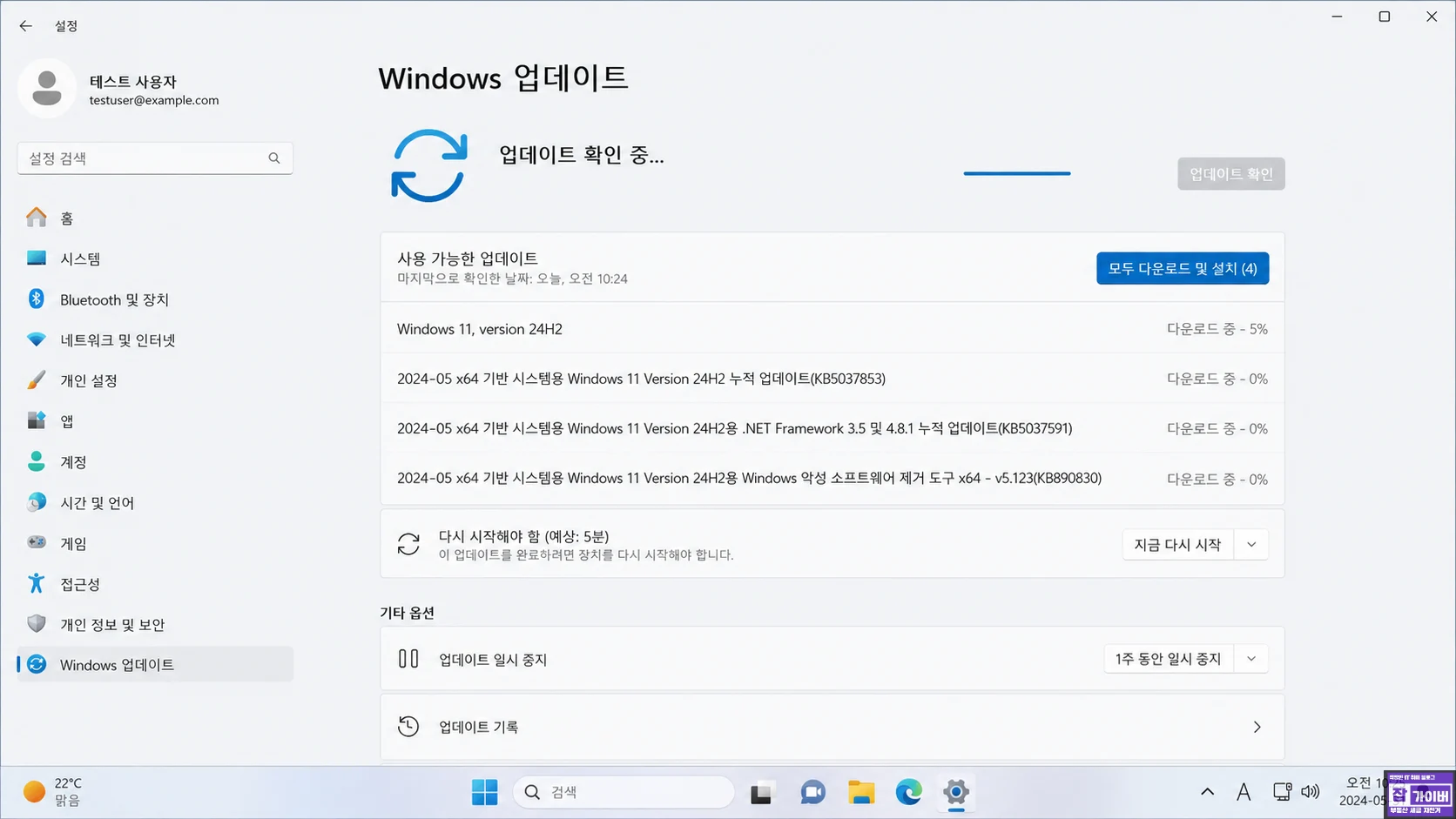Image resolution: width=1456 pixels, height=819 pixels.
Task: Click 지금 다시 시작 button
Action: [1177, 545]
